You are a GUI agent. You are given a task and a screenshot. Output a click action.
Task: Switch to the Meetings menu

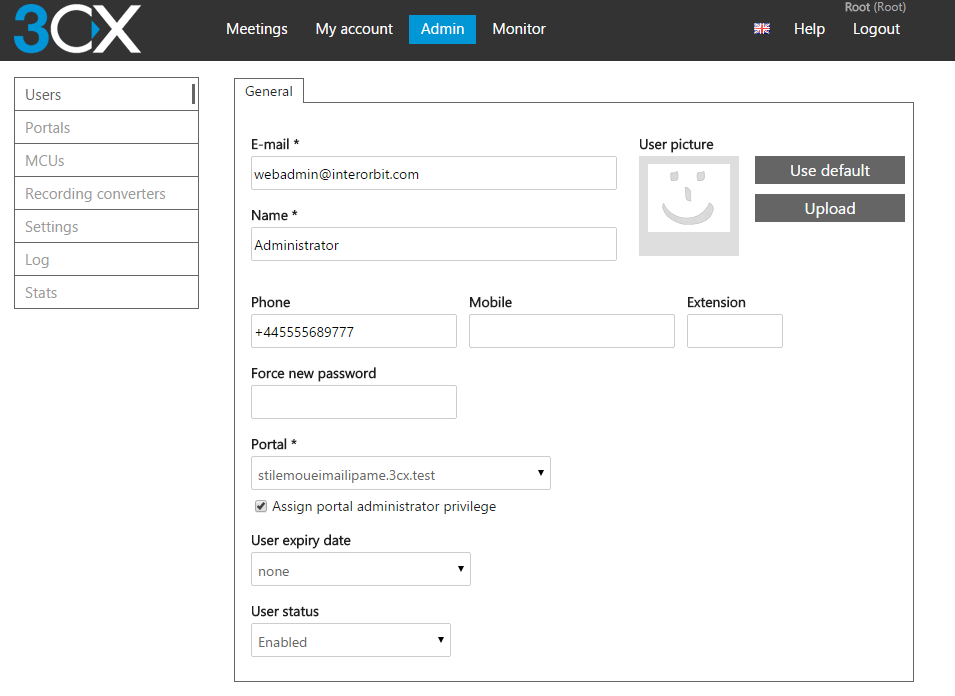(x=256, y=29)
